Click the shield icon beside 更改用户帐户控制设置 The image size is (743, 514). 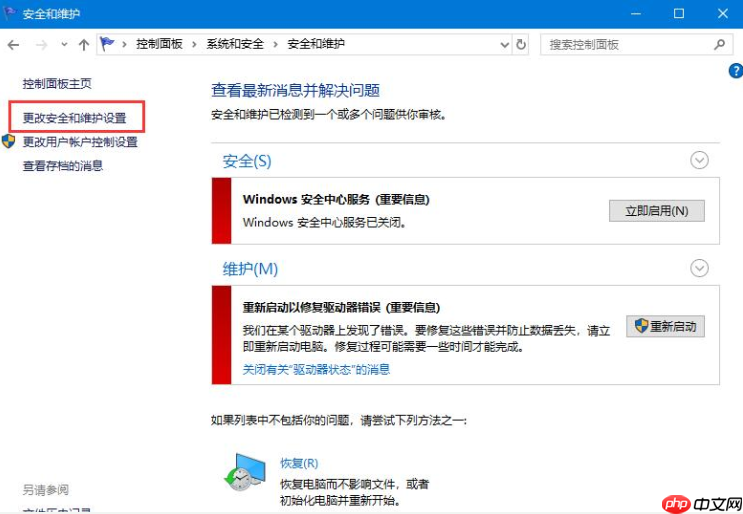[9, 141]
